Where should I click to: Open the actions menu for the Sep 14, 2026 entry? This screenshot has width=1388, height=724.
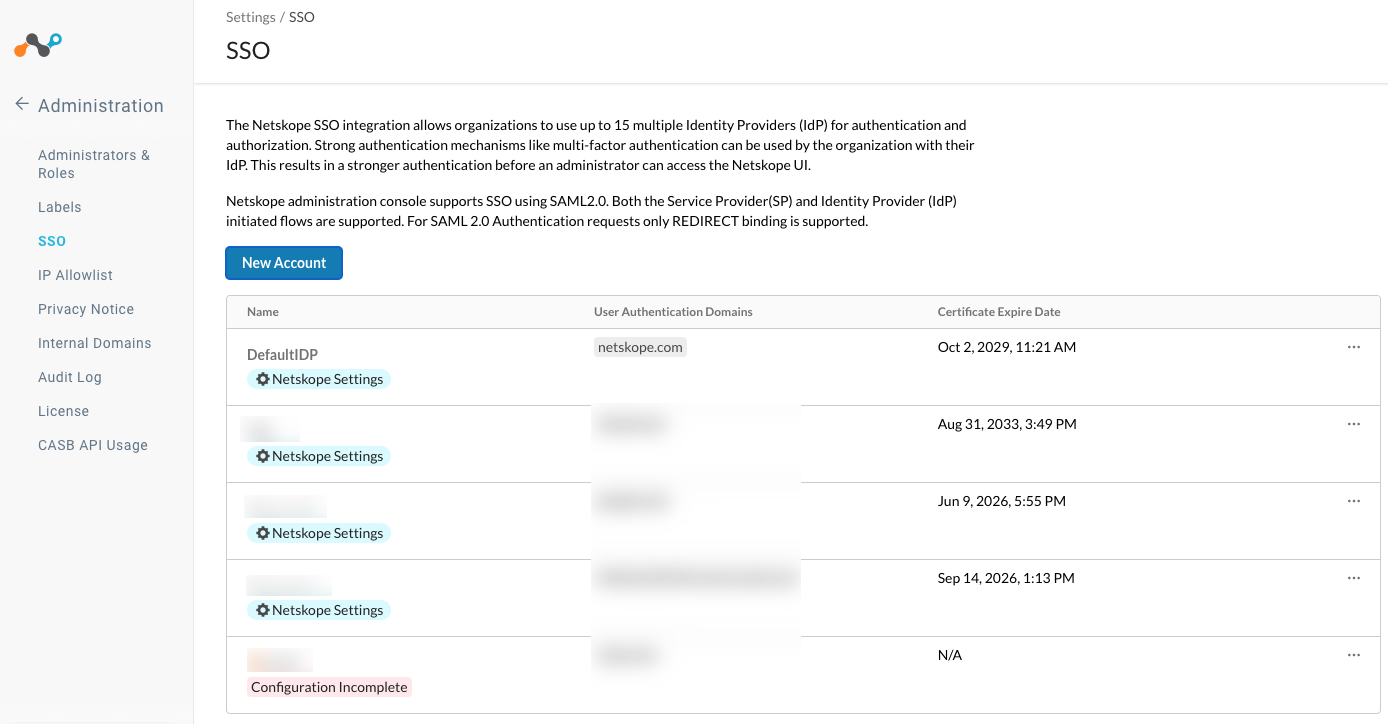[x=1354, y=578]
